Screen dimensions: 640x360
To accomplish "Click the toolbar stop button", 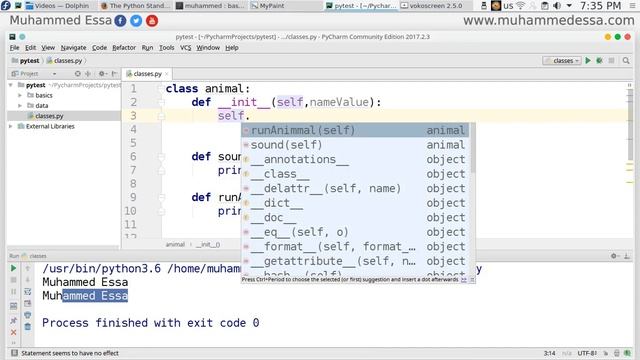I will coord(611,60).
